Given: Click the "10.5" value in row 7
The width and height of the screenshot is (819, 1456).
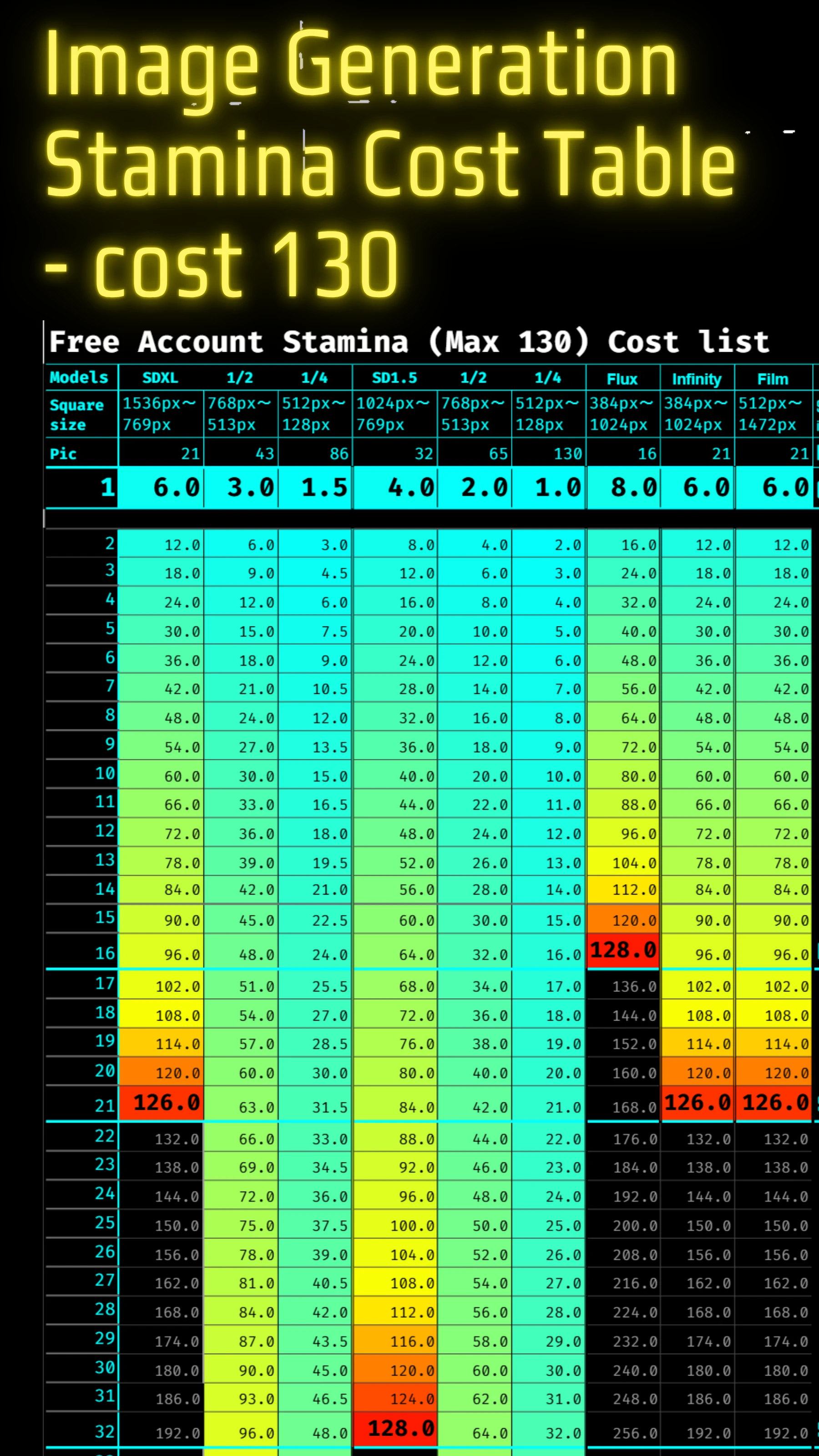Looking at the screenshot, I should coord(330,689).
